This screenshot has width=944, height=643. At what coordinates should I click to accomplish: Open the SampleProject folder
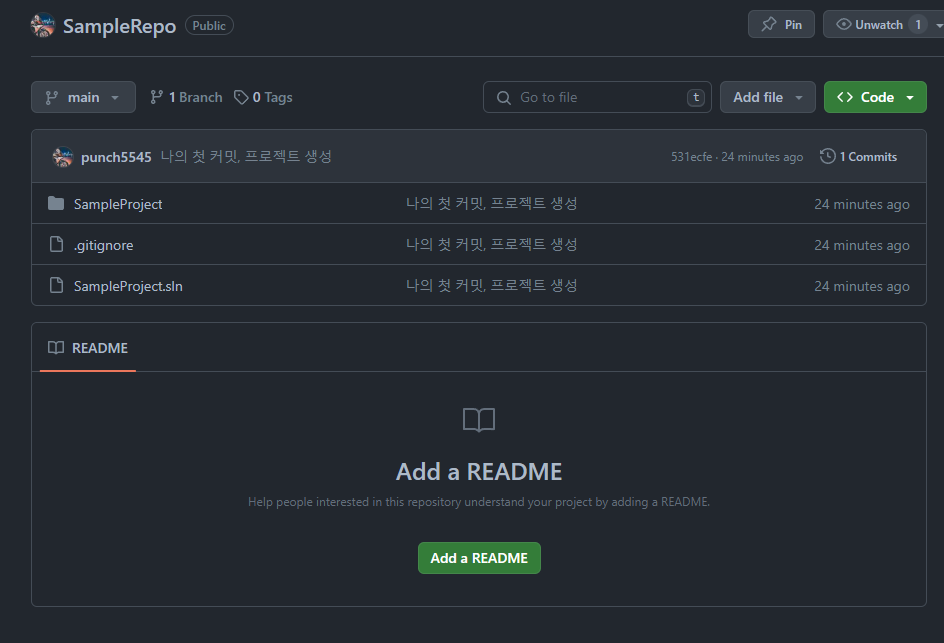click(x=118, y=204)
